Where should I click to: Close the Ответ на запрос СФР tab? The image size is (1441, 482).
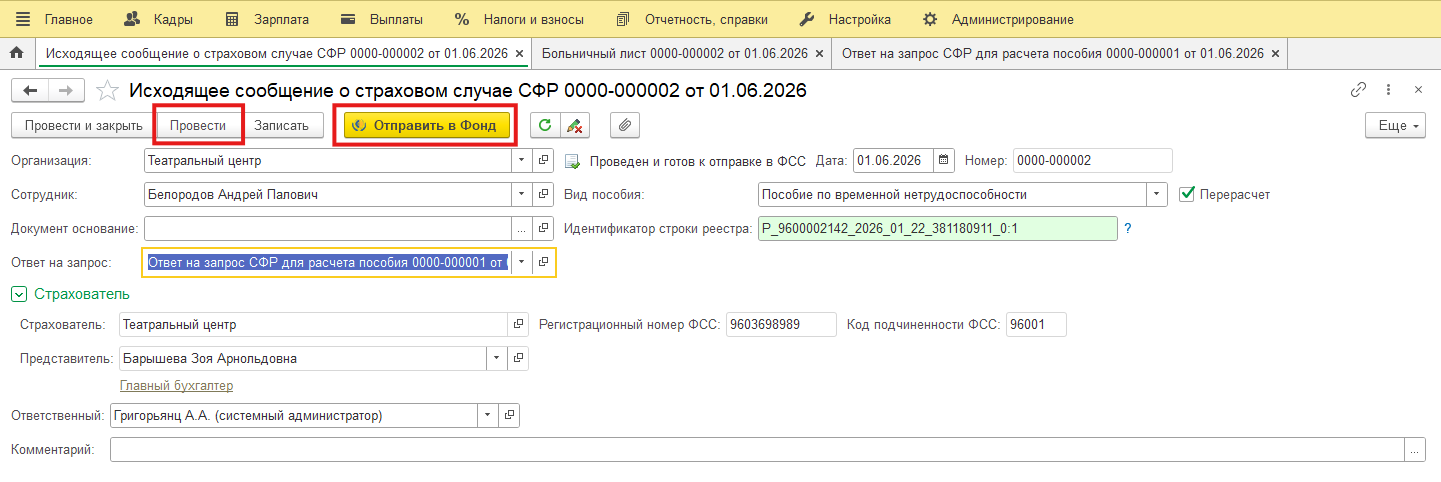1274,53
